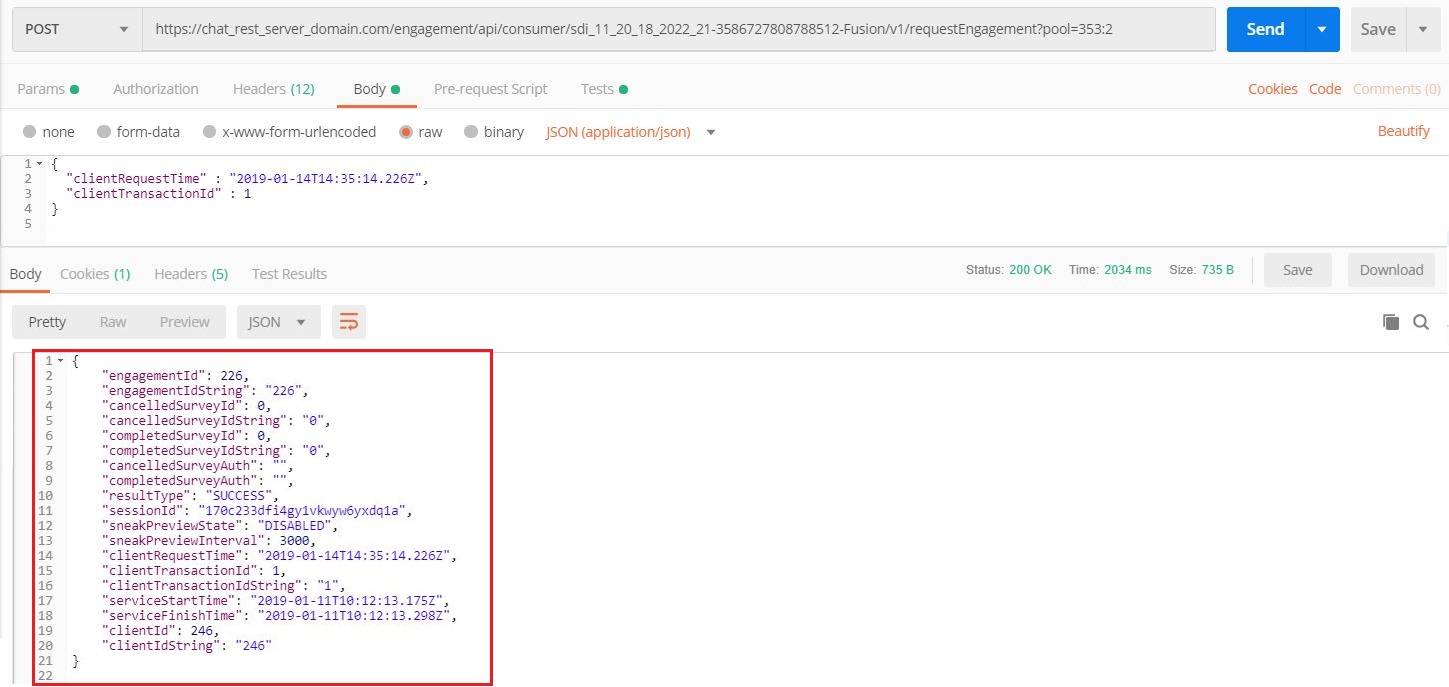Select the form-data body type
1449x687 pixels.
click(139, 132)
